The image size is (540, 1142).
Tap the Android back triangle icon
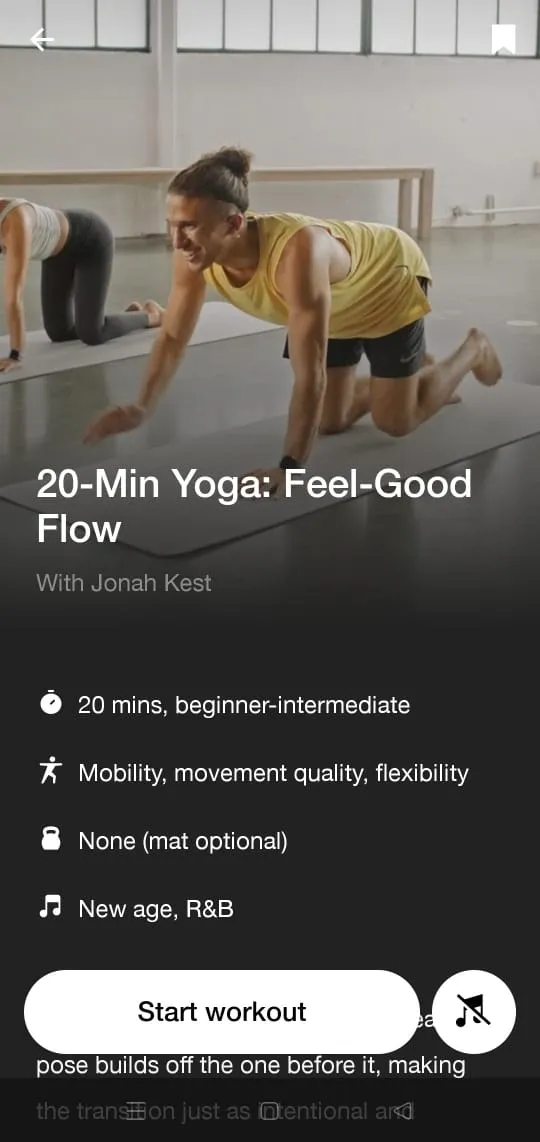[403, 1110]
